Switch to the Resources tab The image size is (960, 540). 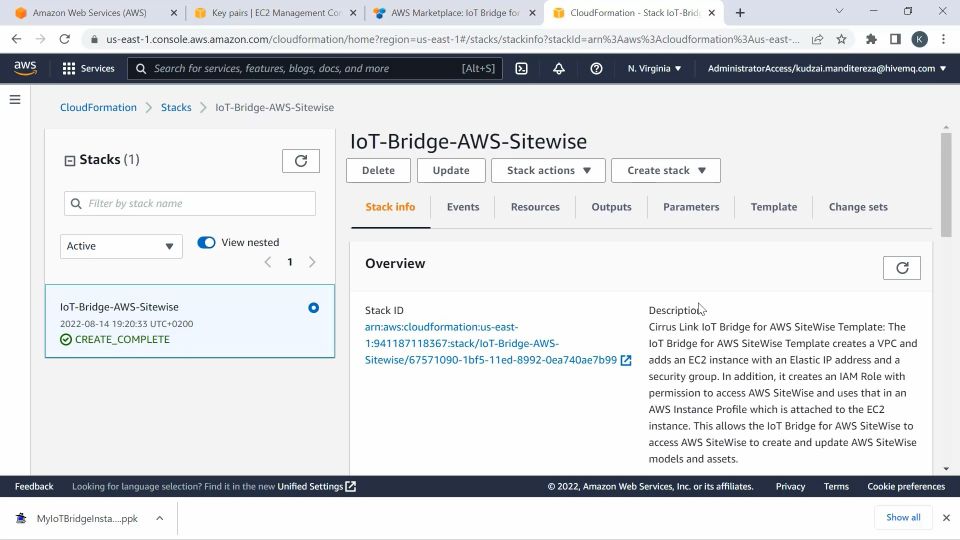pyautogui.click(x=535, y=207)
